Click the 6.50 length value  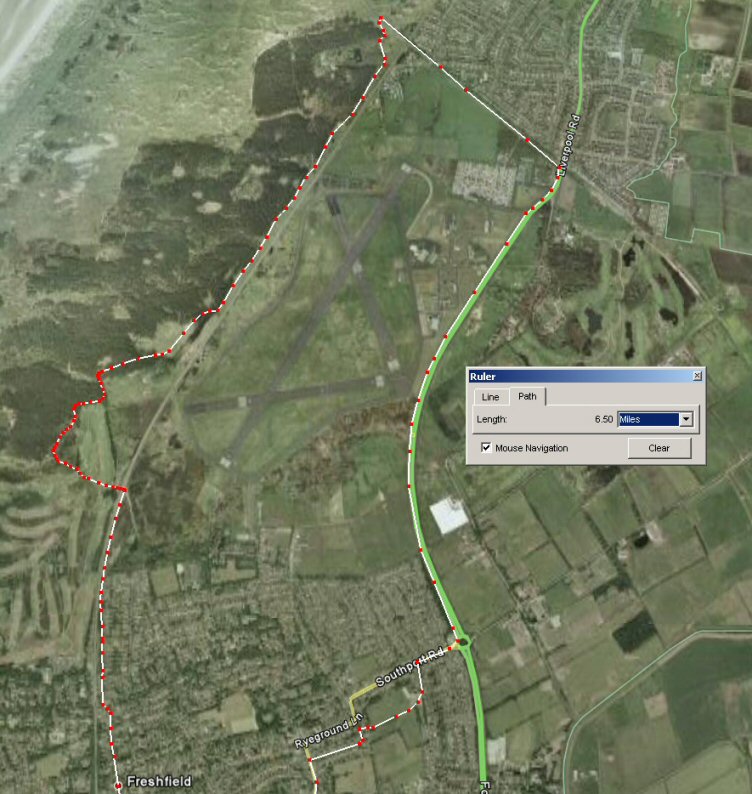tap(604, 419)
